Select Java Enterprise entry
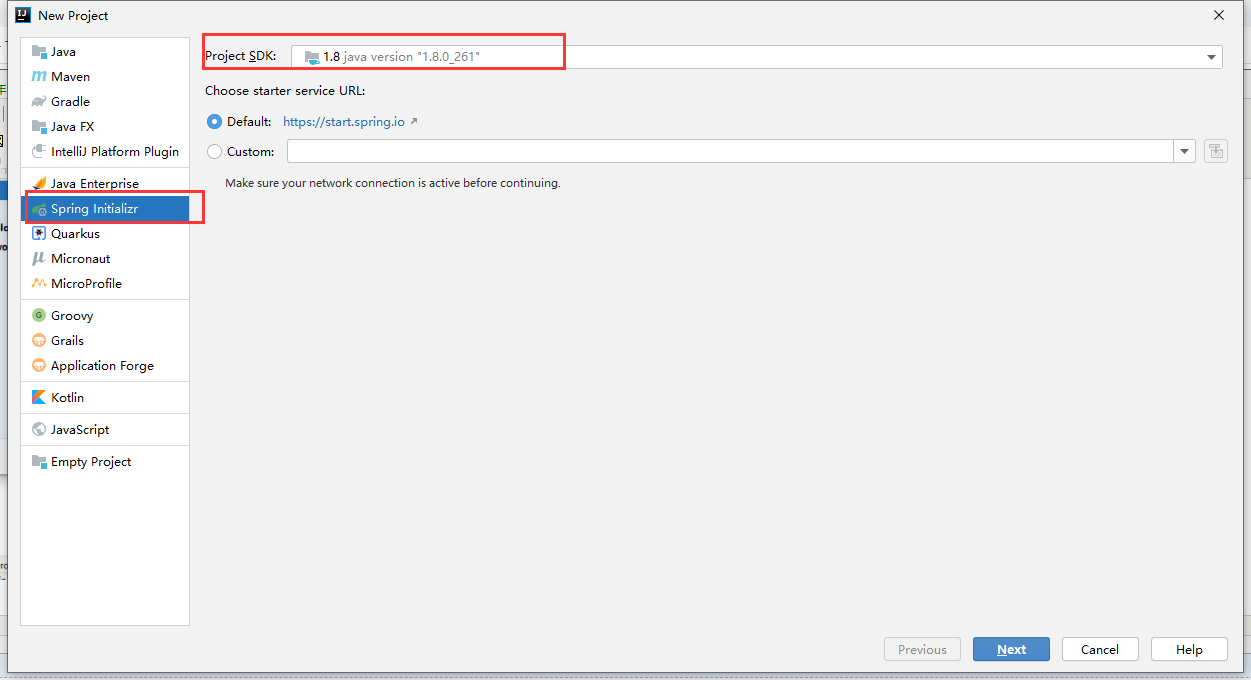This screenshot has height=680, width=1251. [x=105, y=184]
